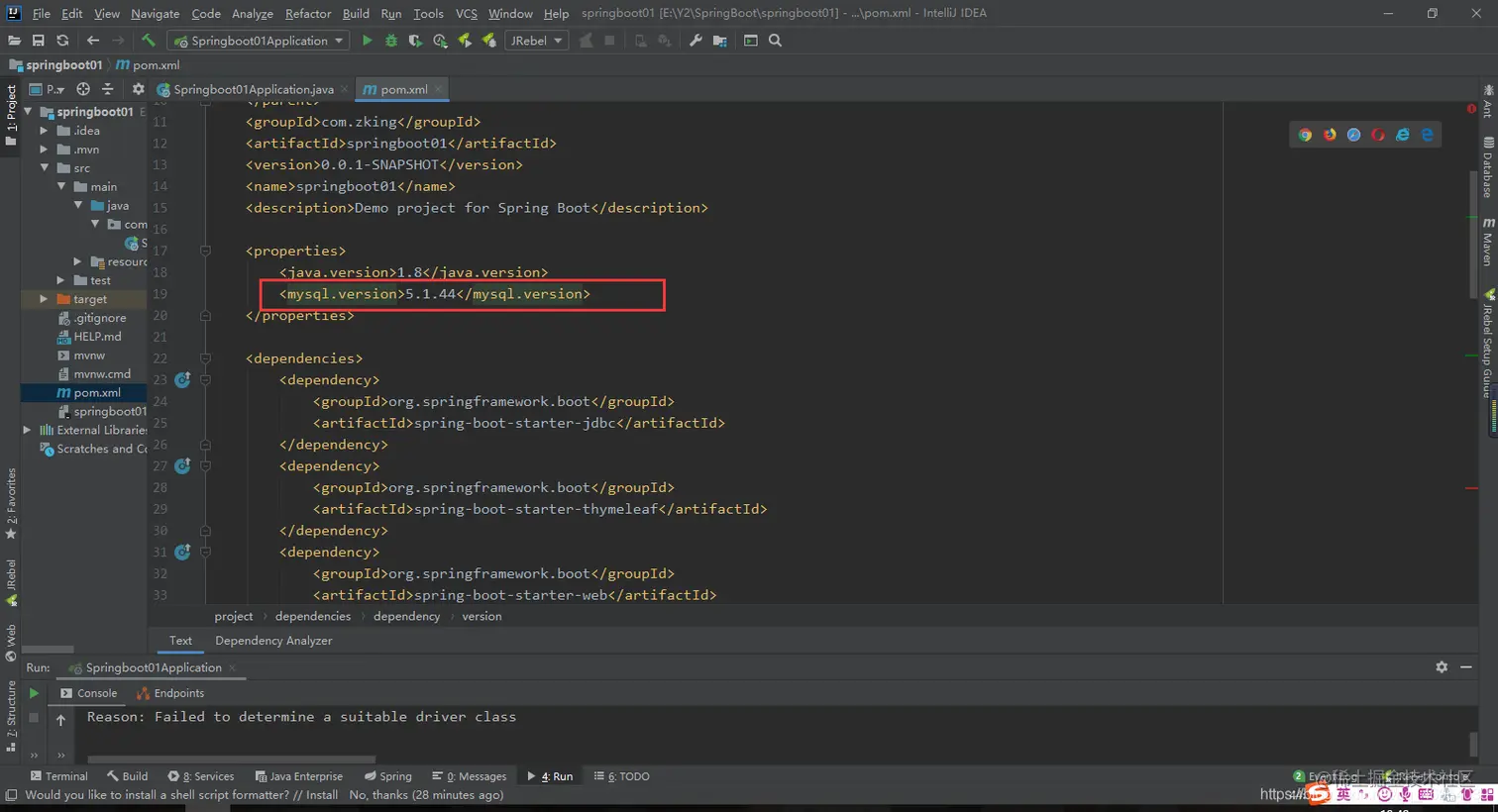1498x812 pixels.
Task: Expand the test folder
Action: tap(60, 280)
